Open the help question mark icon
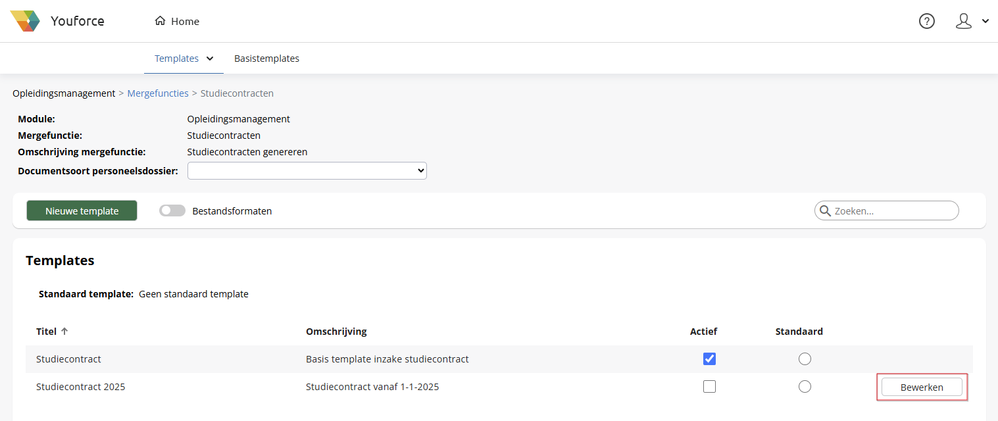This screenshot has height=421, width=998. tap(927, 21)
